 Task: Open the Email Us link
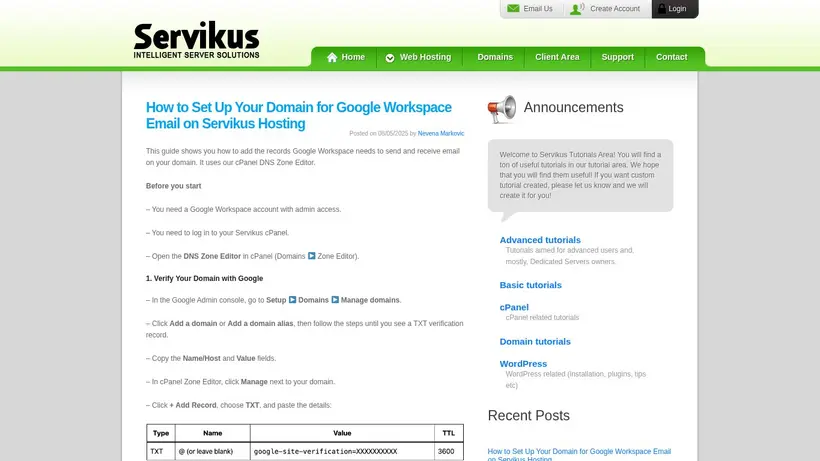pos(538,9)
